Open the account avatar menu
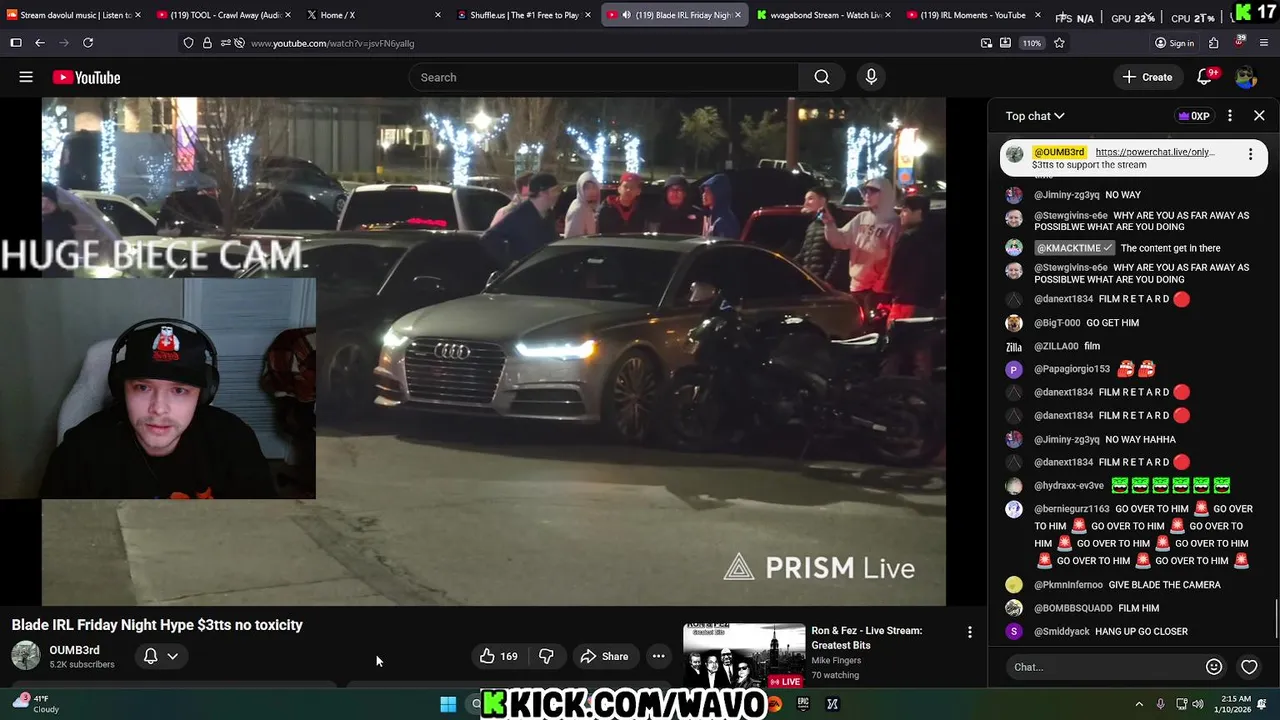Image resolution: width=1280 pixels, height=720 pixels. (1246, 77)
